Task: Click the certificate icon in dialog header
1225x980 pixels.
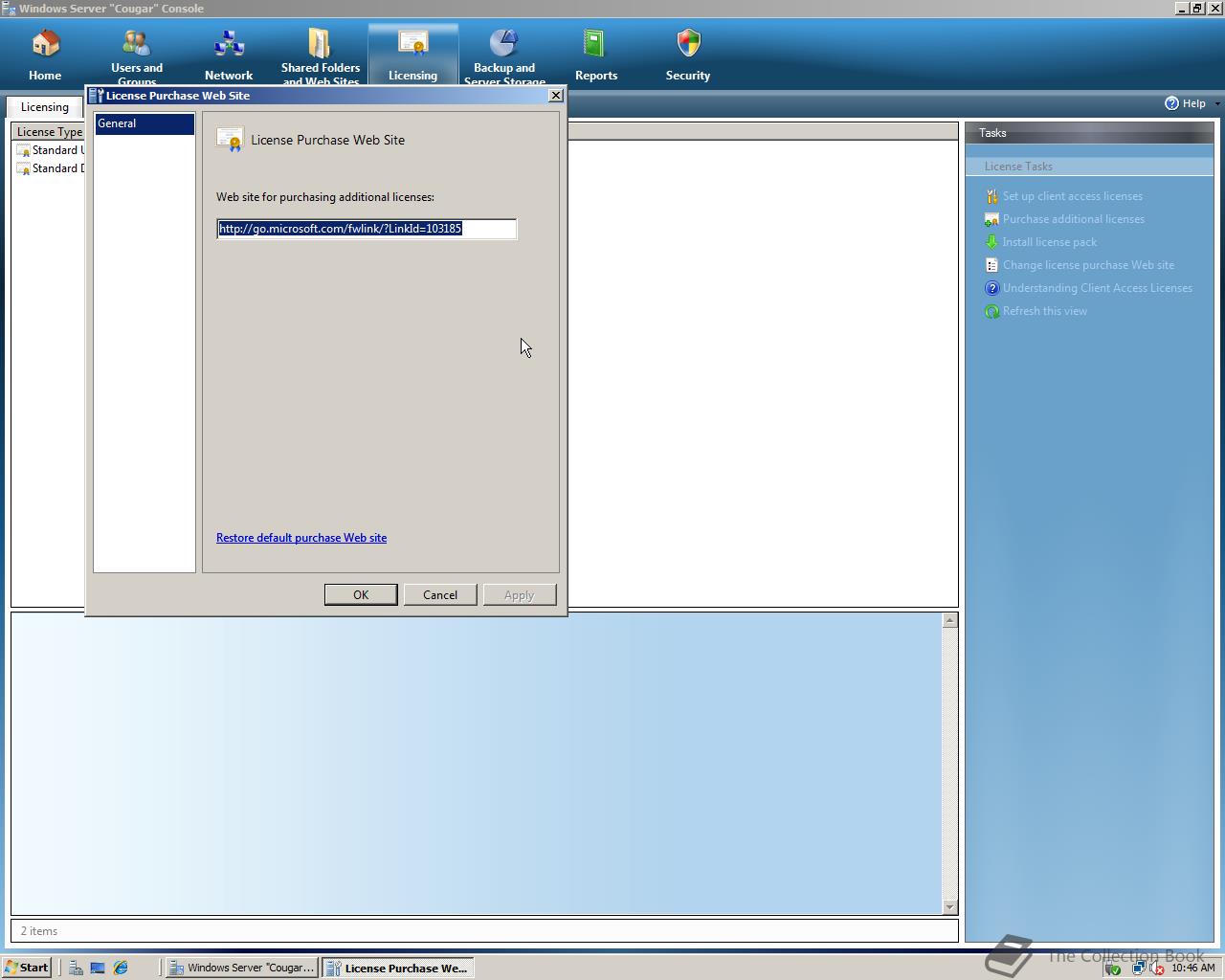Action: pyautogui.click(x=230, y=140)
